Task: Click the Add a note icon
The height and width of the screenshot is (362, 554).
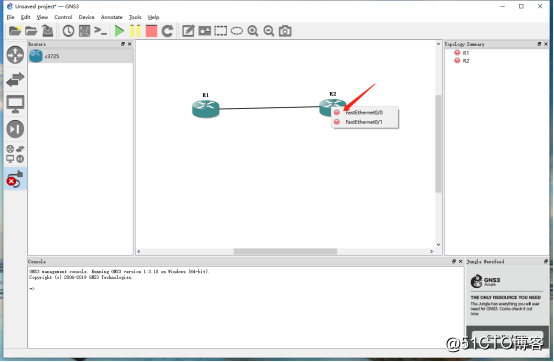Action: tap(188, 31)
